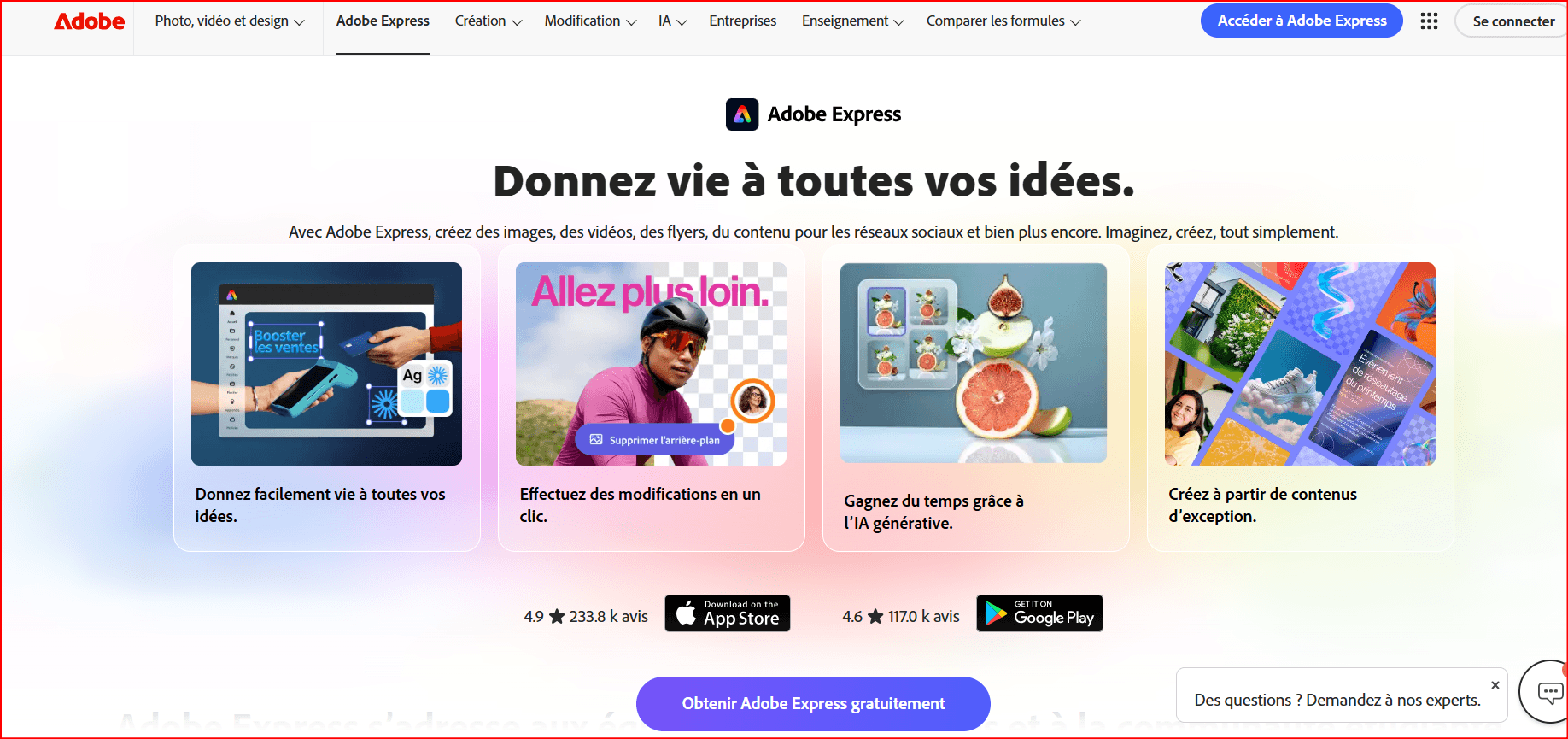
Task: Open the Entreprises menu item
Action: (743, 21)
